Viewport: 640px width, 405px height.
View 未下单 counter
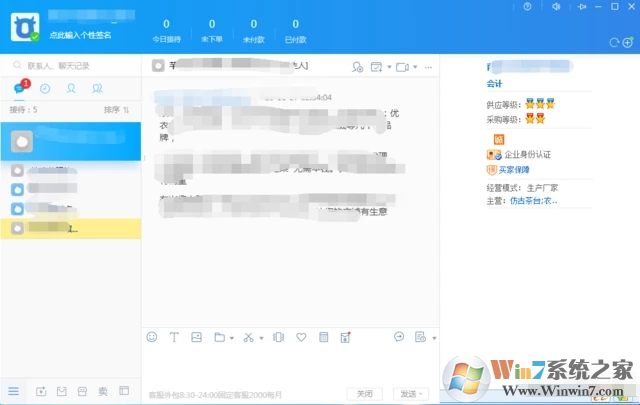point(212,31)
